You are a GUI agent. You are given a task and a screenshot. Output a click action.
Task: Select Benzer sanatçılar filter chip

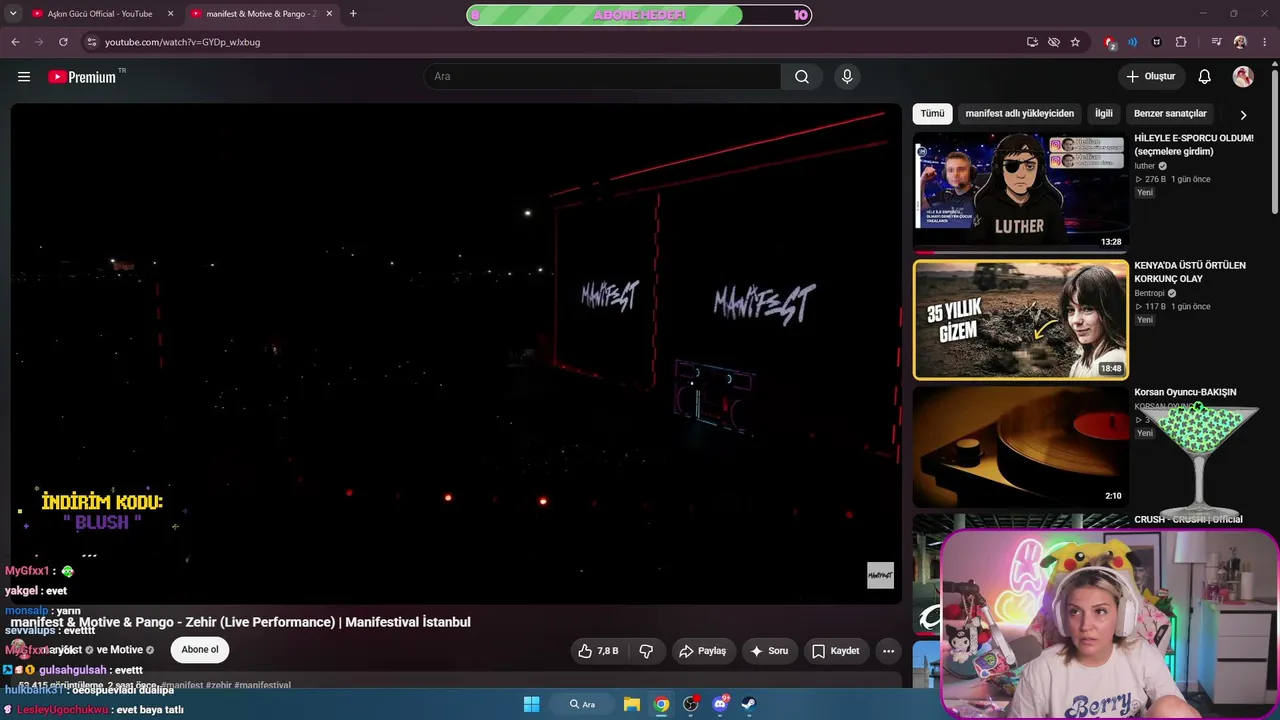click(1170, 114)
